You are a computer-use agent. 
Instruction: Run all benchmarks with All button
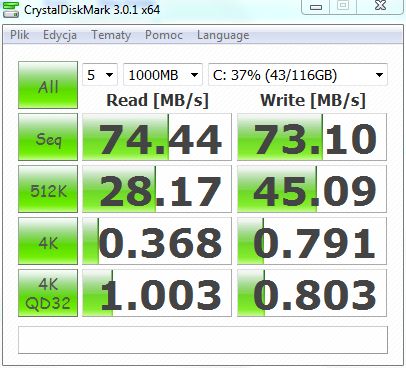pyautogui.click(x=48, y=85)
